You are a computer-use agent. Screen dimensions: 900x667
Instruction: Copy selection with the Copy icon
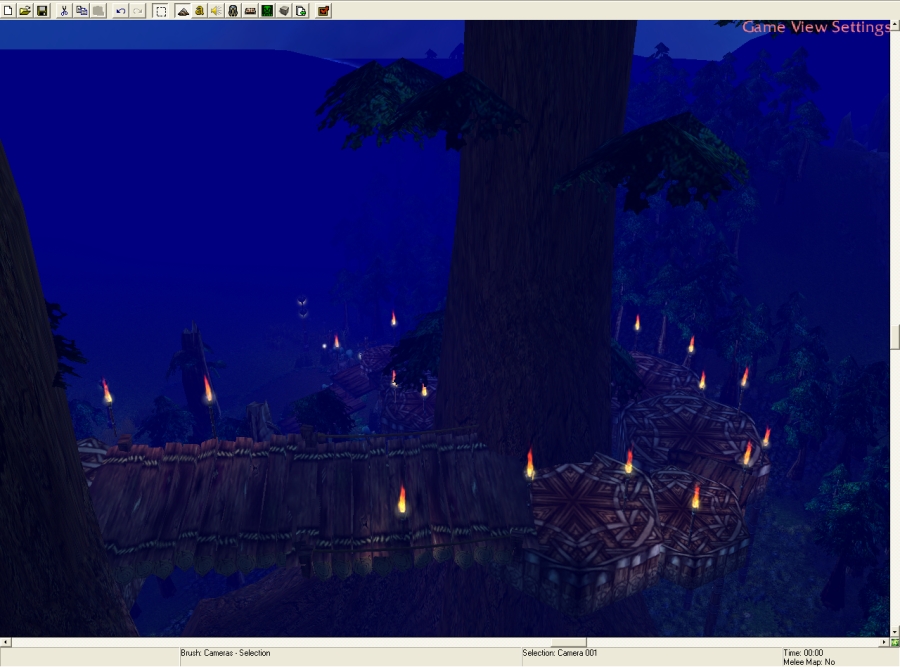pos(82,10)
